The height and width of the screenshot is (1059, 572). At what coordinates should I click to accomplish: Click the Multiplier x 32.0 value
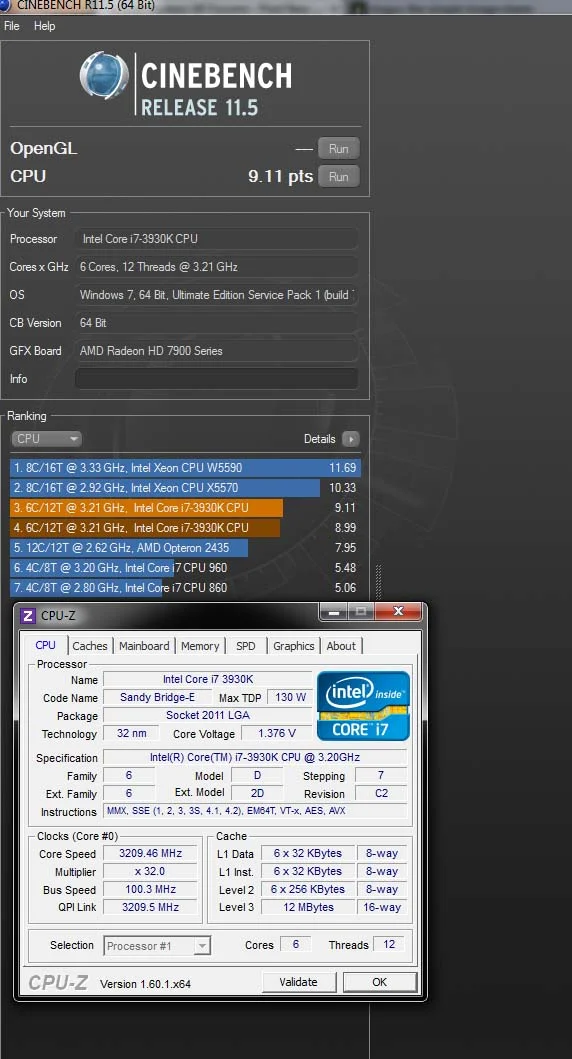pyautogui.click(x=150, y=871)
